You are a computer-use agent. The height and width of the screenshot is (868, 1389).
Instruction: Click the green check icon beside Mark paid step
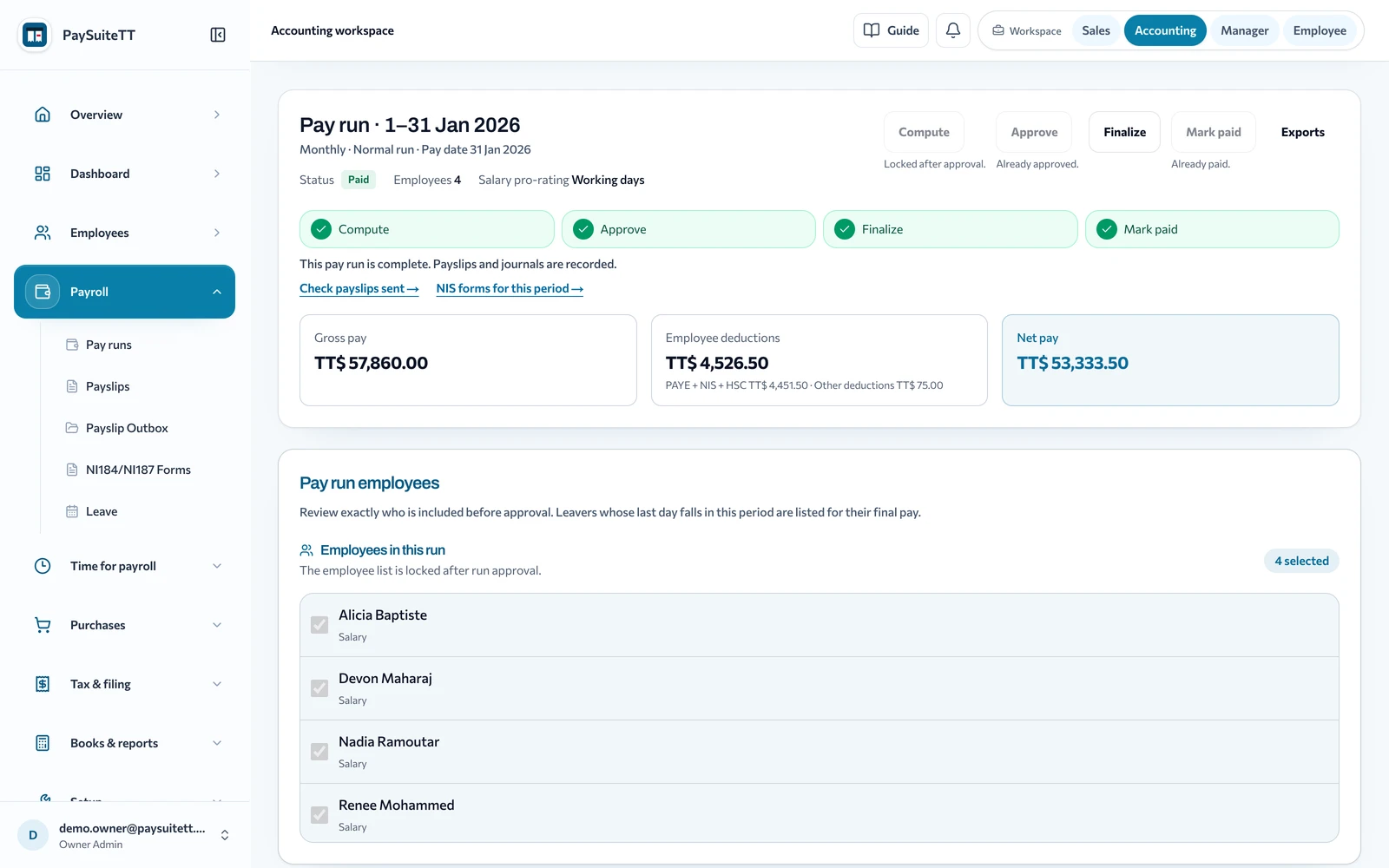tap(1107, 229)
